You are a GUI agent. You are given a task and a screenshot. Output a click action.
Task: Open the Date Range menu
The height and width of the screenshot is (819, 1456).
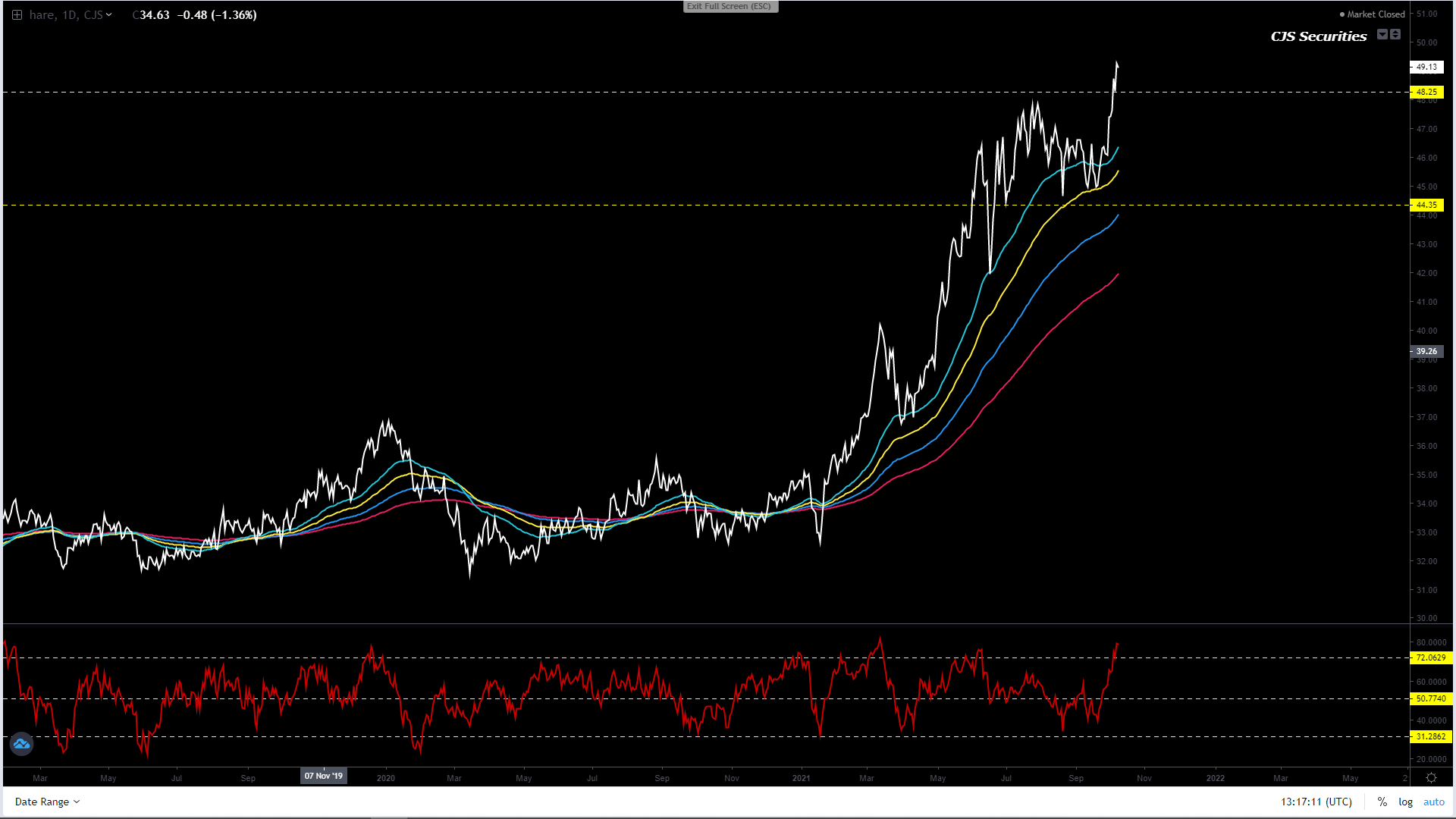point(47,802)
